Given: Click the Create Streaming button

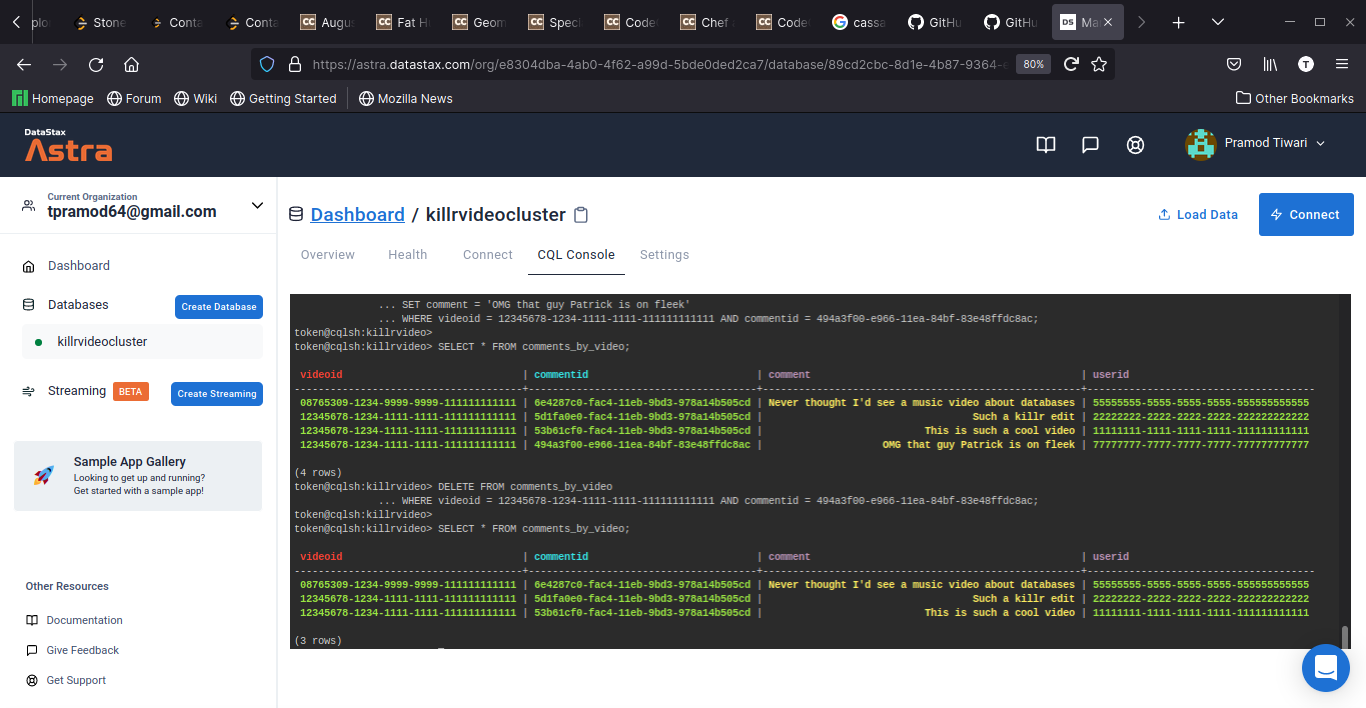Looking at the screenshot, I should tap(217, 394).
